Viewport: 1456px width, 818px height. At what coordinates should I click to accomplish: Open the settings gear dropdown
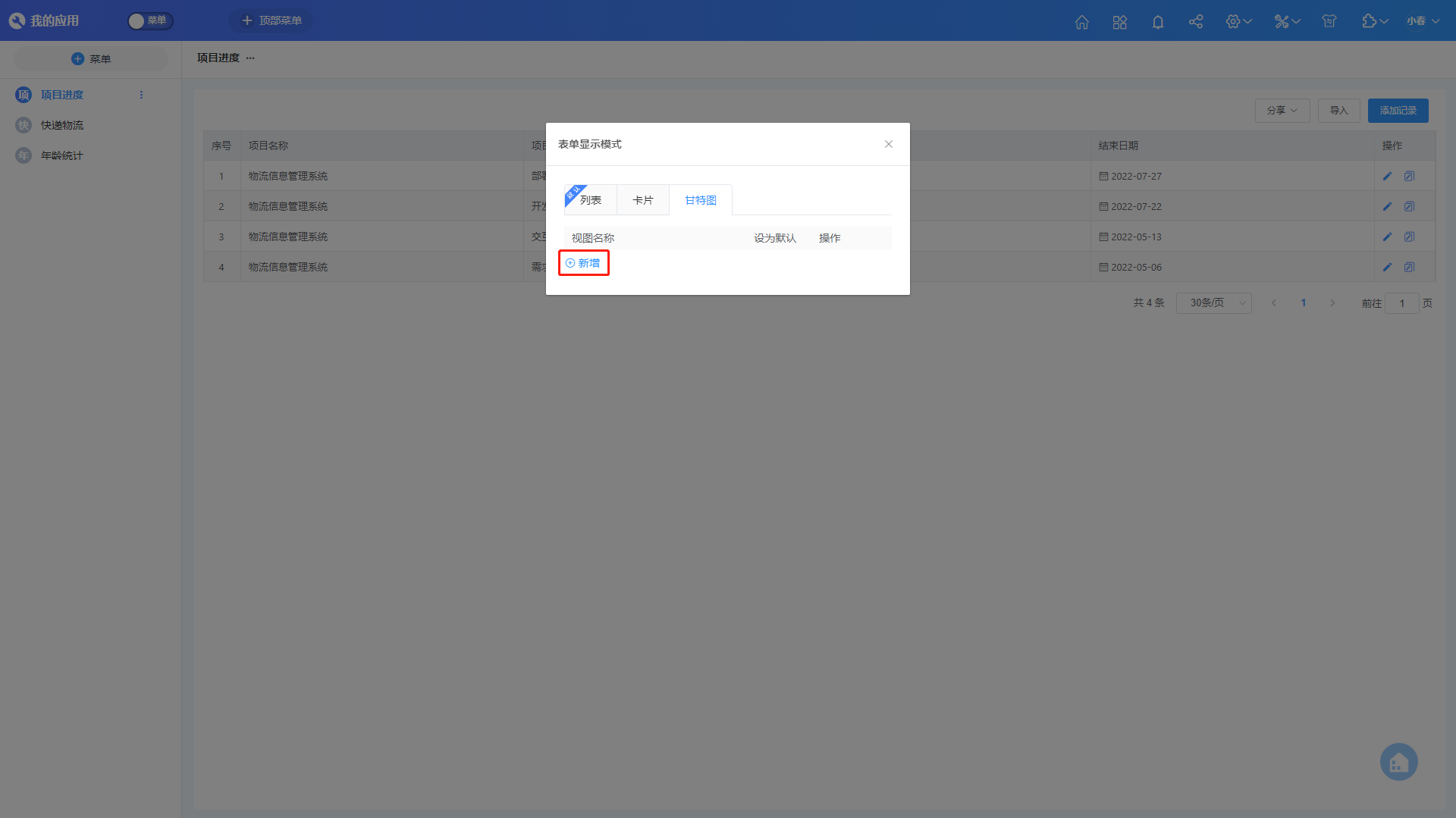click(x=1238, y=21)
